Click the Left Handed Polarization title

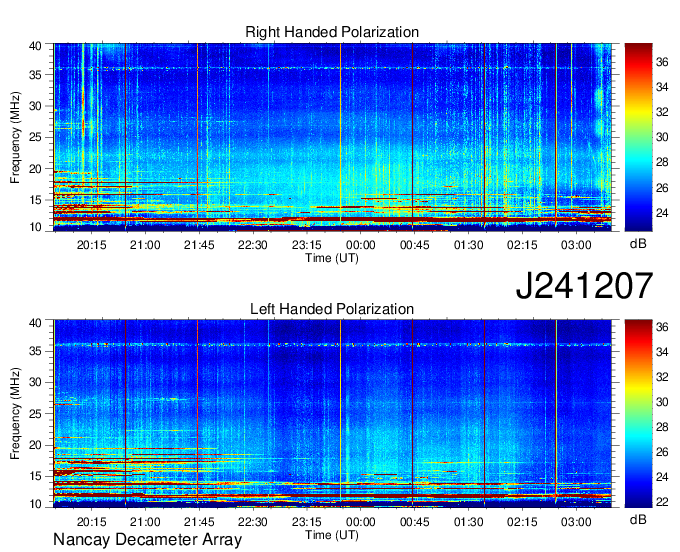332,309
